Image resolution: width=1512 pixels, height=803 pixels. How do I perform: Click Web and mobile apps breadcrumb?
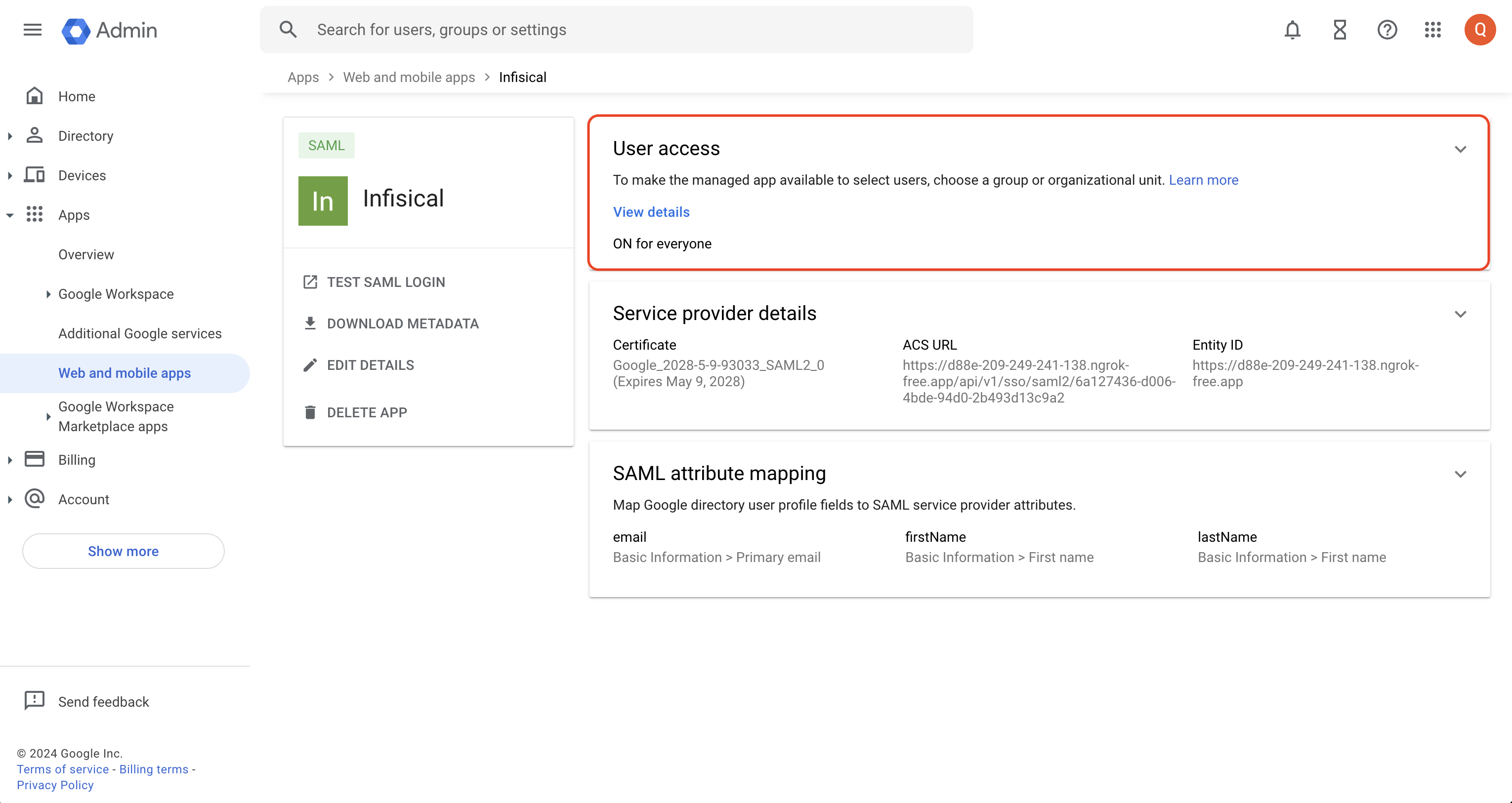tap(409, 77)
